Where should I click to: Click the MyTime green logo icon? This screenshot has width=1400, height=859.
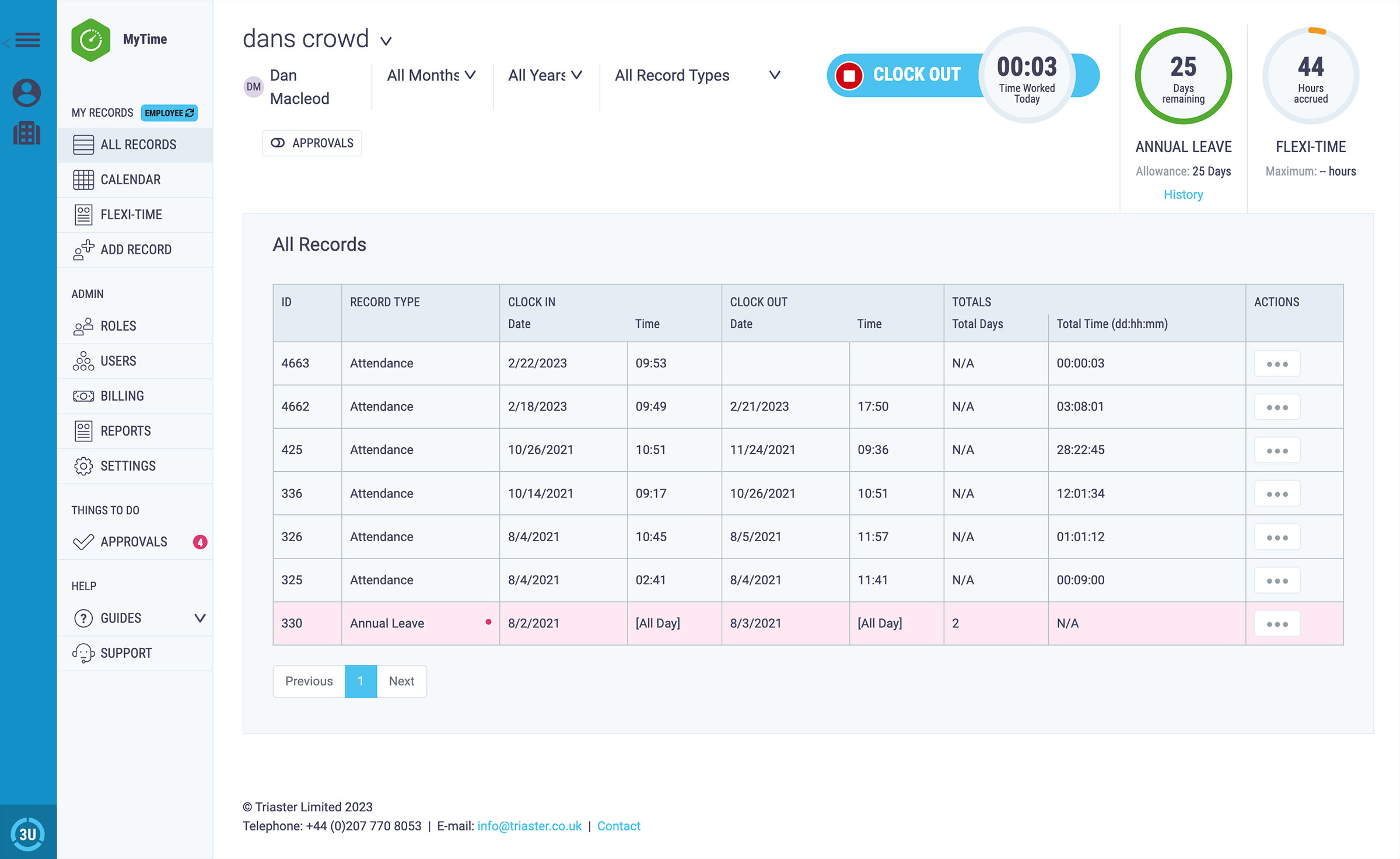[x=90, y=40]
